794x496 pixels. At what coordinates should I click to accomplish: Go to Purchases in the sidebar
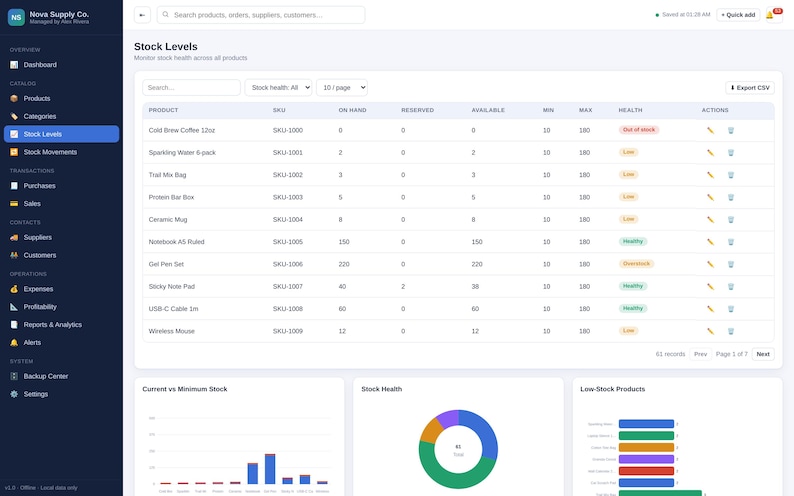click(x=61, y=186)
